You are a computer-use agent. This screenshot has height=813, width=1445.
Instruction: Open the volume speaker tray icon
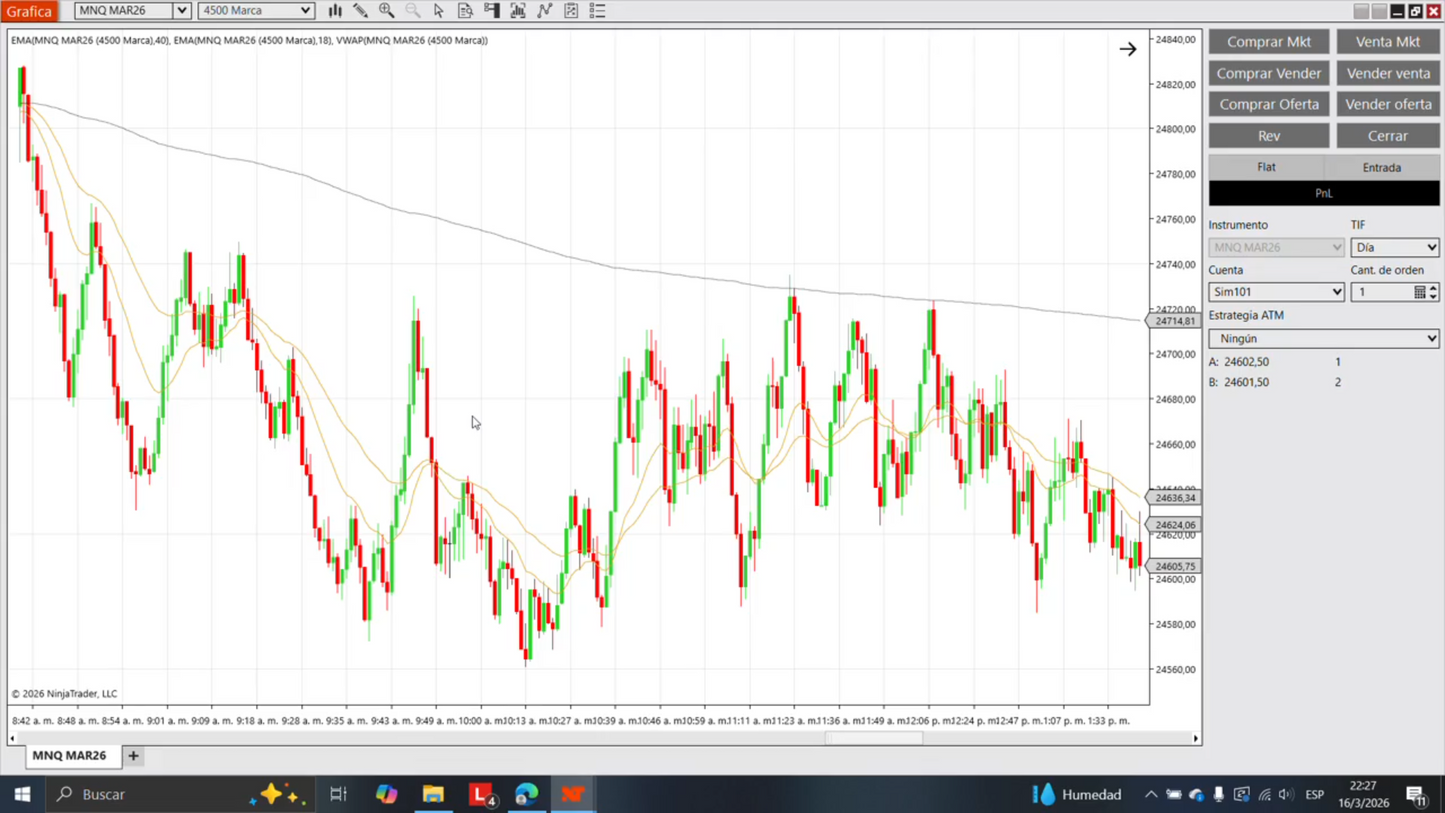[x=1286, y=795]
